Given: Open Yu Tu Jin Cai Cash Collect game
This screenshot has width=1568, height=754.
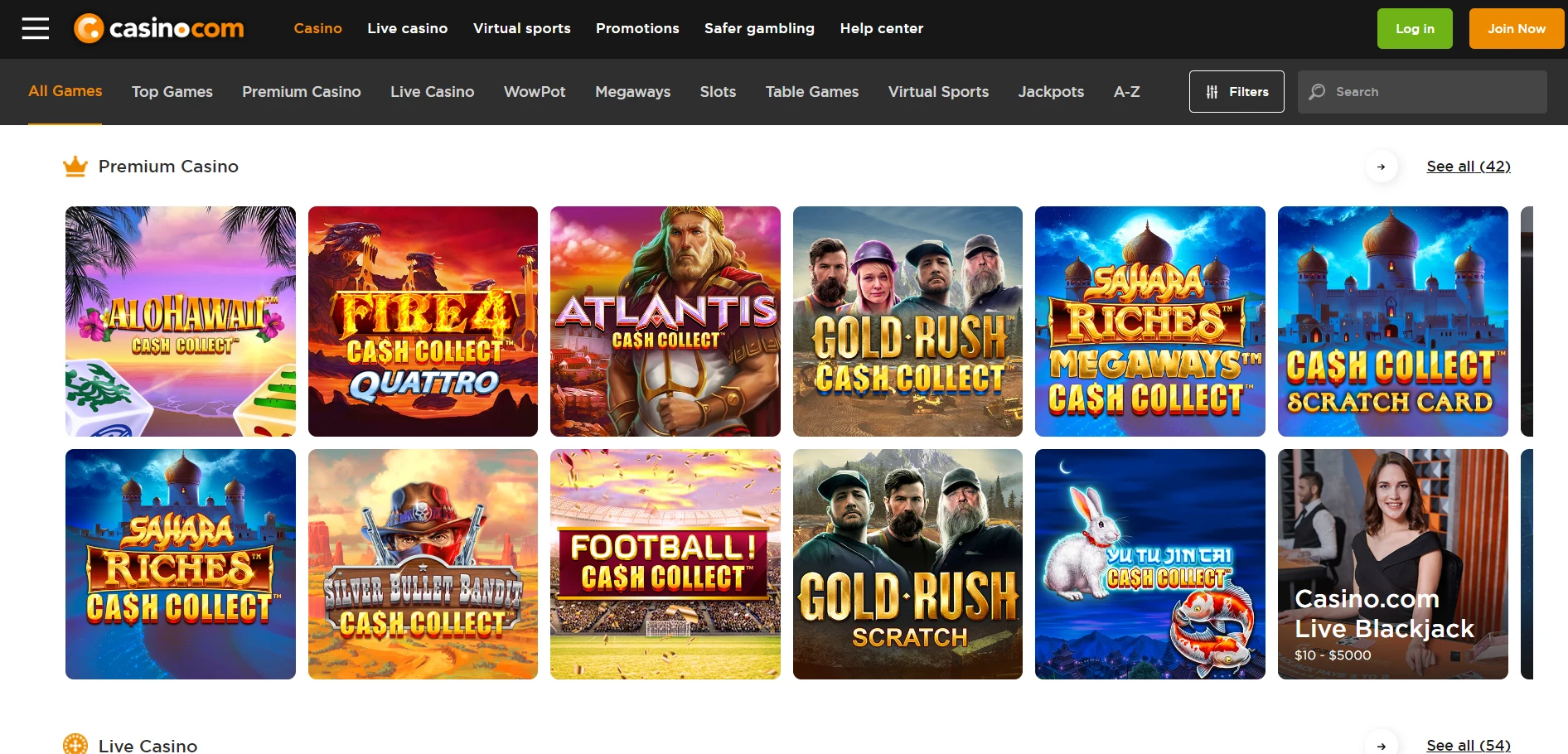Looking at the screenshot, I should [1150, 564].
